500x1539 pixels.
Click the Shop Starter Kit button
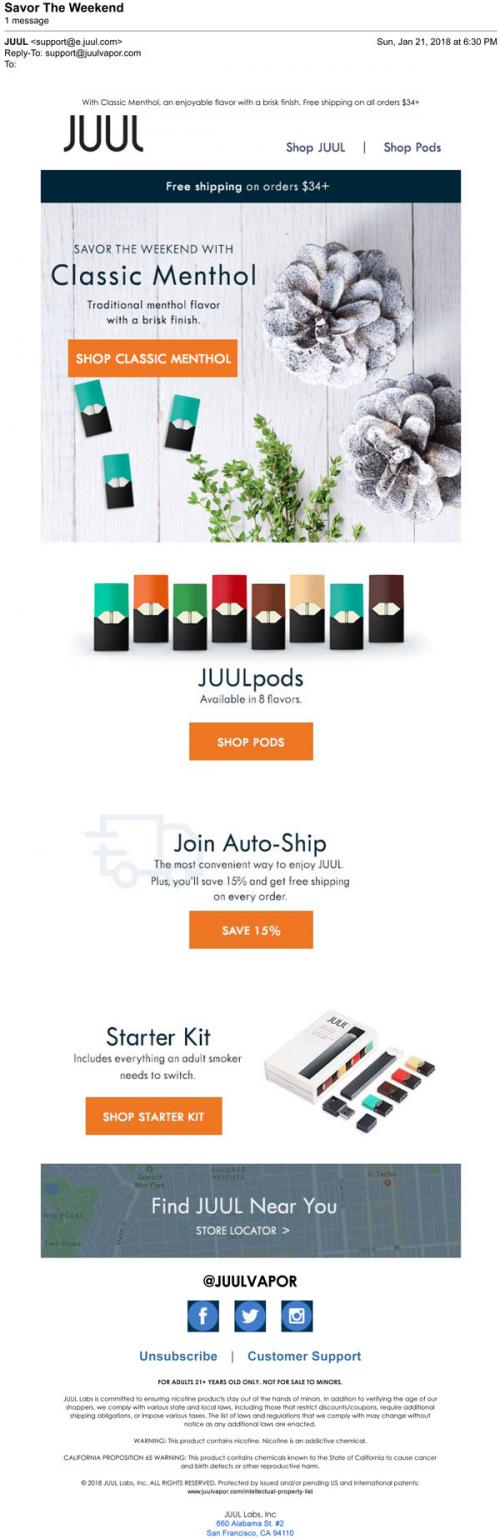click(153, 1116)
